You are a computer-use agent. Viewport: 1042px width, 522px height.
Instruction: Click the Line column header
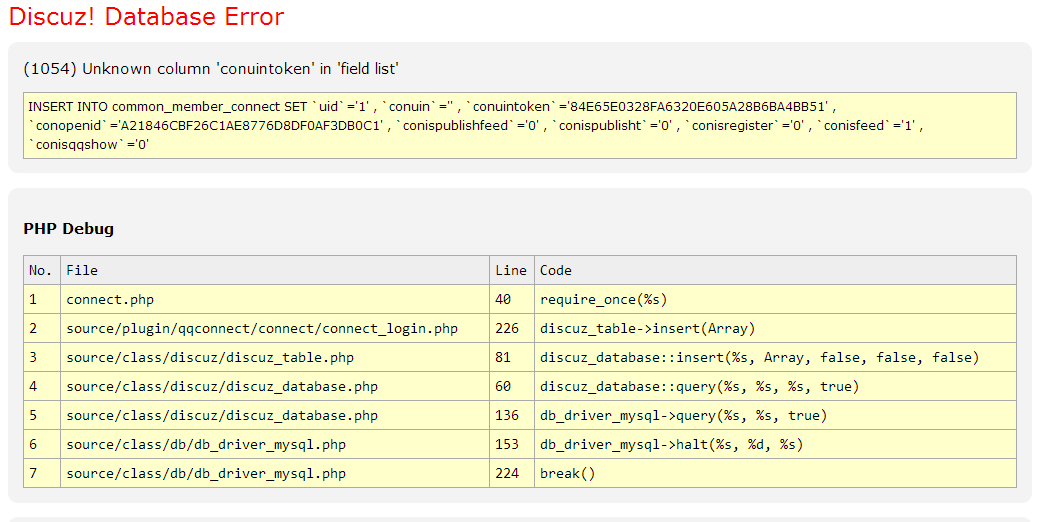pos(510,270)
